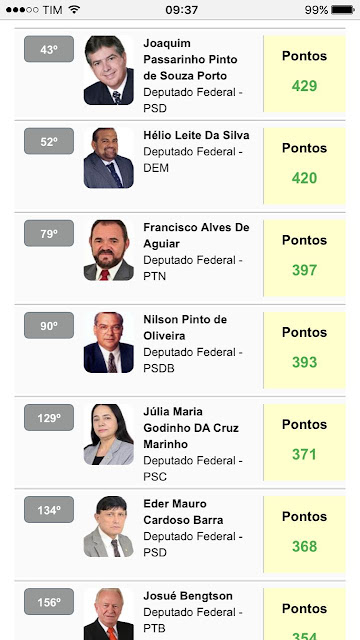The width and height of the screenshot is (360, 640).
Task: Open the Eder Mauro Cardoso Barra name
Action: (183, 512)
